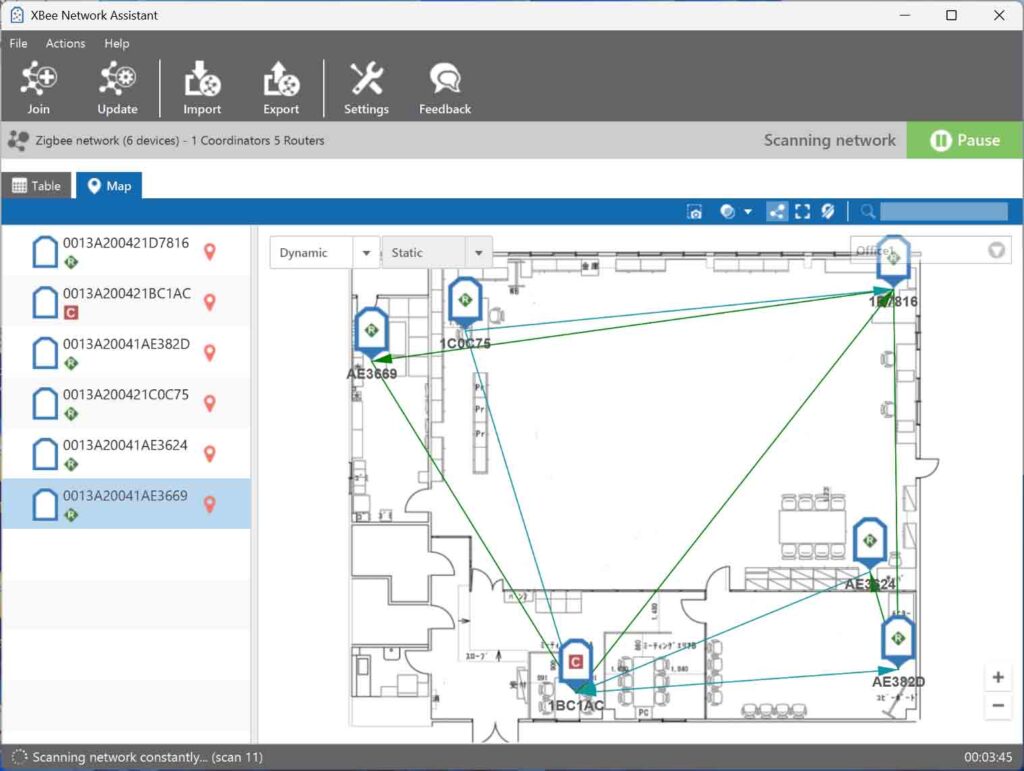Switch to the Table tab
The image size is (1024, 771).
[x=37, y=186]
